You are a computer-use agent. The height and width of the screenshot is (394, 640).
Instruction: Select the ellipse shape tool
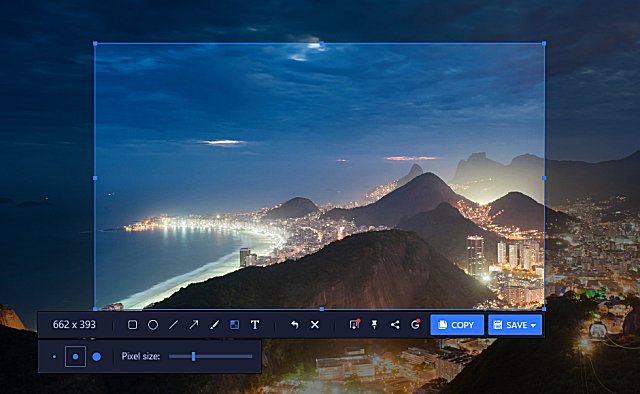tap(153, 325)
